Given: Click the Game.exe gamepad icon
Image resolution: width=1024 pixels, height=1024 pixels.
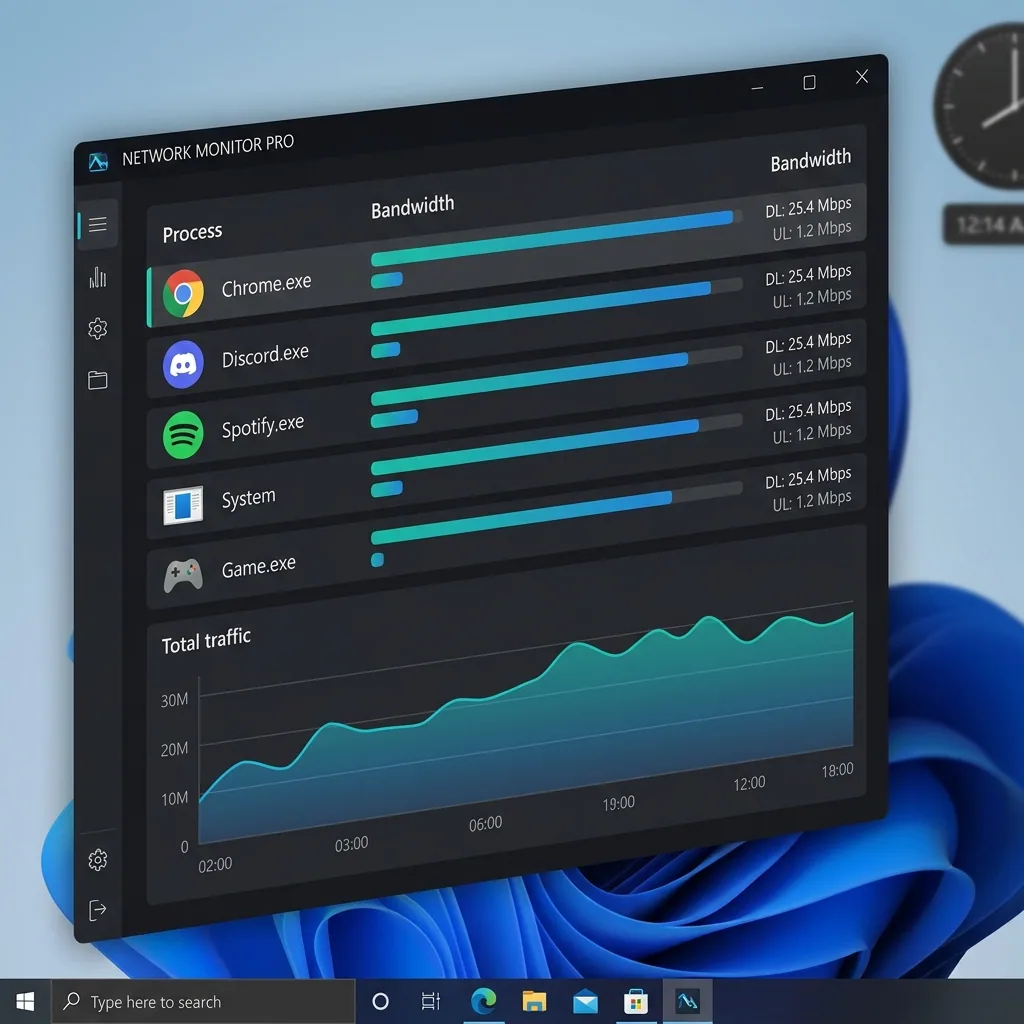Looking at the screenshot, I should click(x=183, y=575).
